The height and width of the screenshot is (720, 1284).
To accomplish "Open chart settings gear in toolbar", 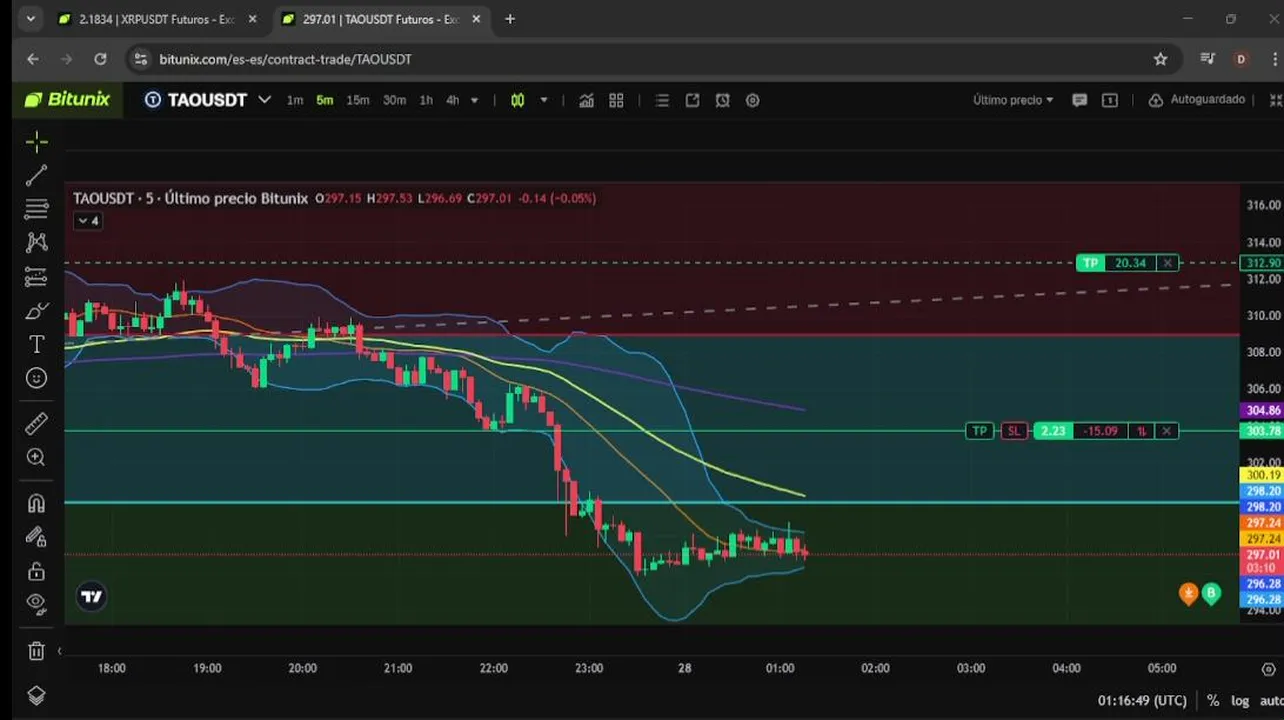I will [753, 100].
